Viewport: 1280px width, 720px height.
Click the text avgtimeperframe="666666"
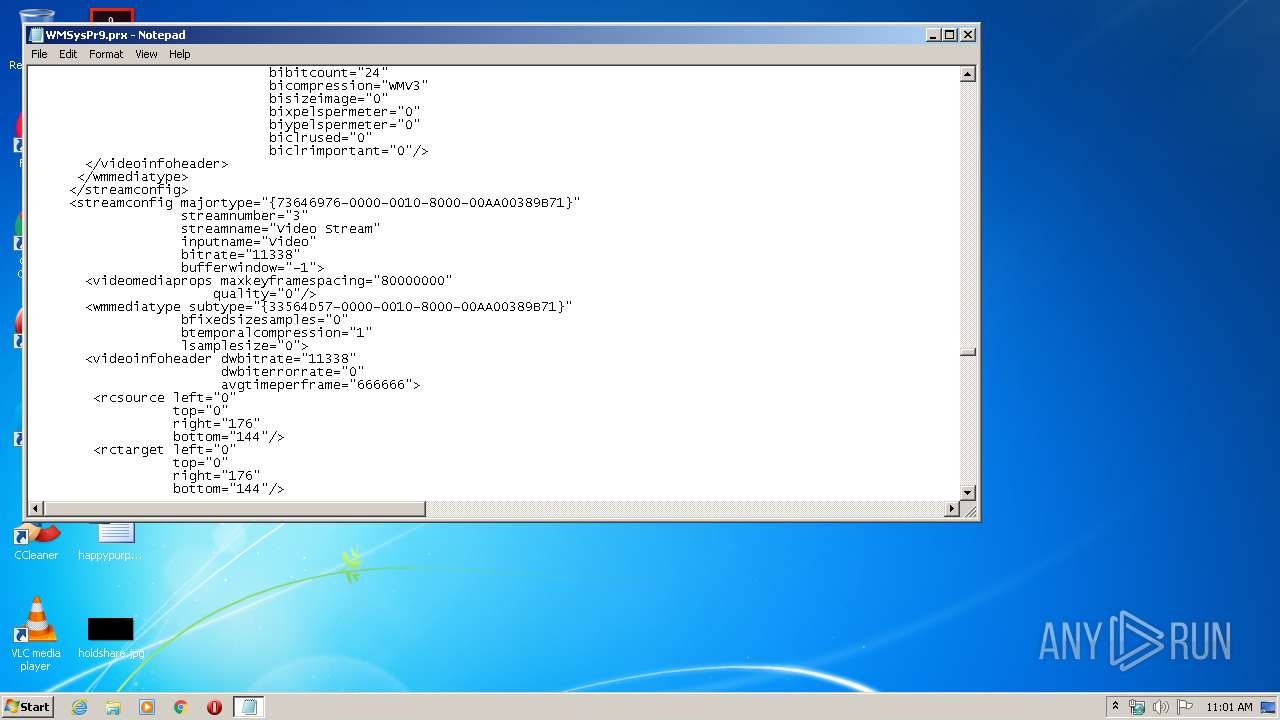[320, 385]
